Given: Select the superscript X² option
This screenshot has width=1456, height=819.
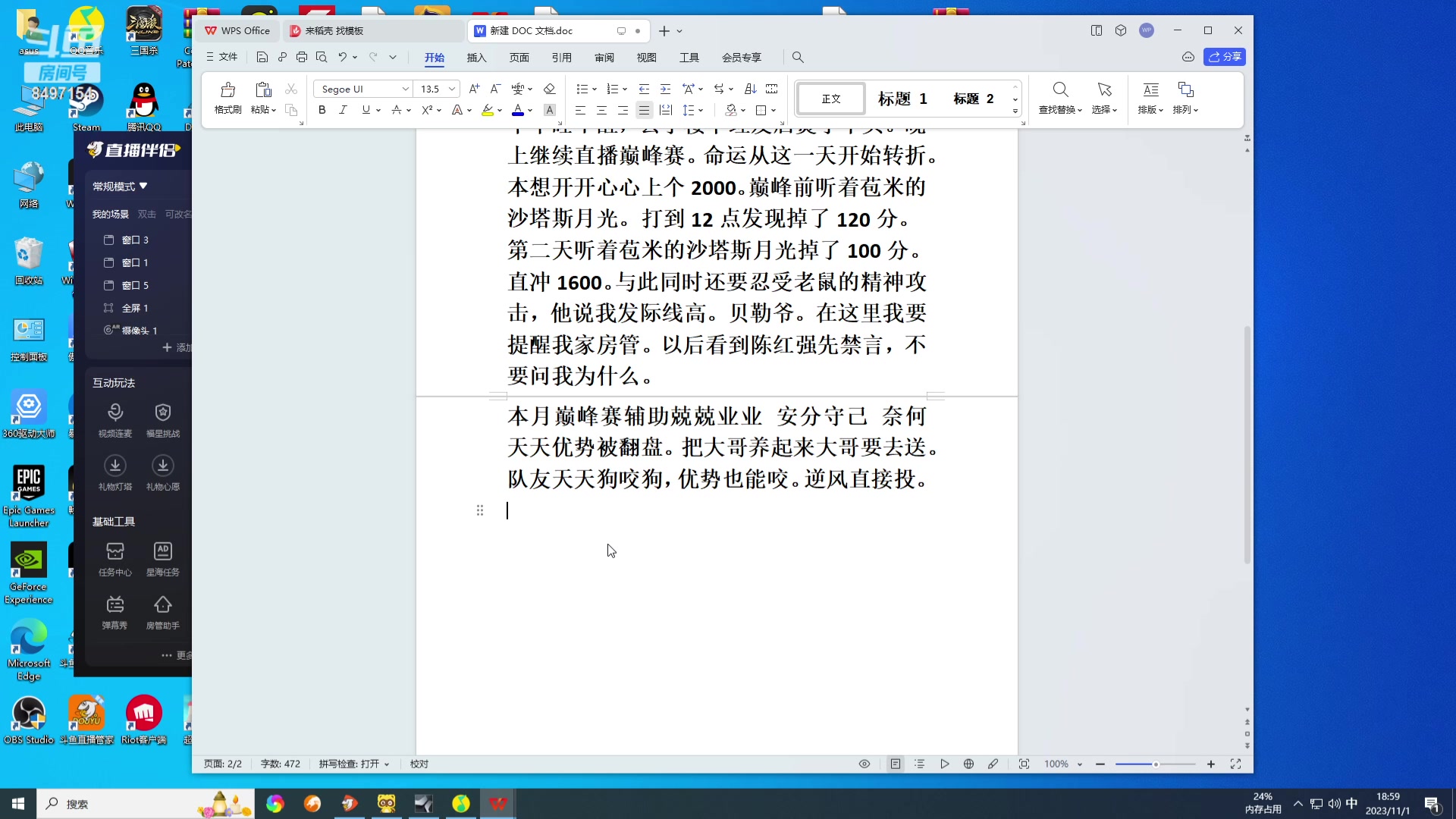Looking at the screenshot, I should [428, 110].
